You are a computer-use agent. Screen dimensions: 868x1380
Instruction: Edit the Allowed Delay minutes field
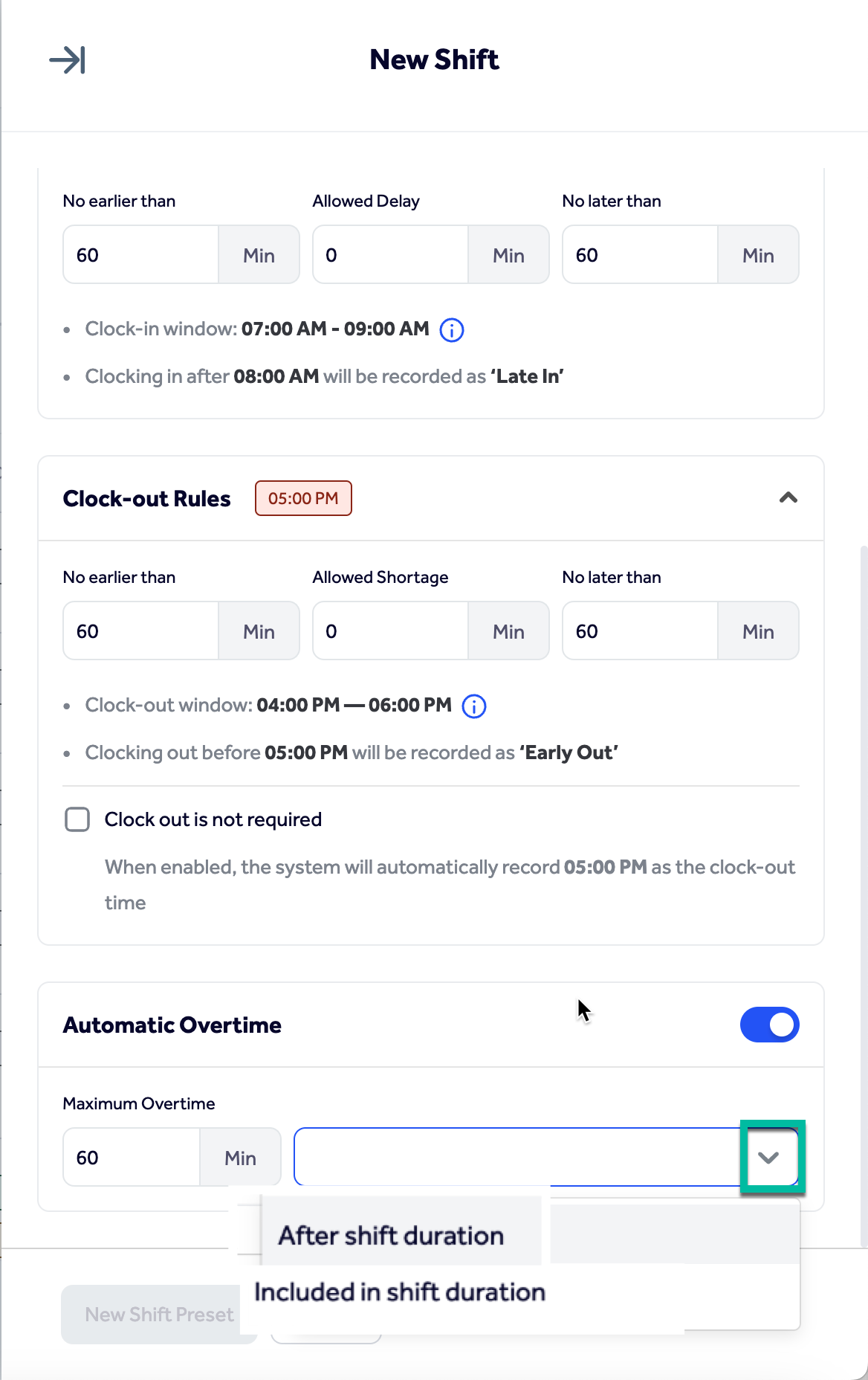390,254
